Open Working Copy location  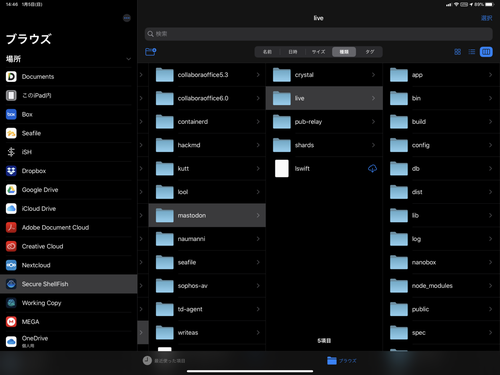(68, 303)
